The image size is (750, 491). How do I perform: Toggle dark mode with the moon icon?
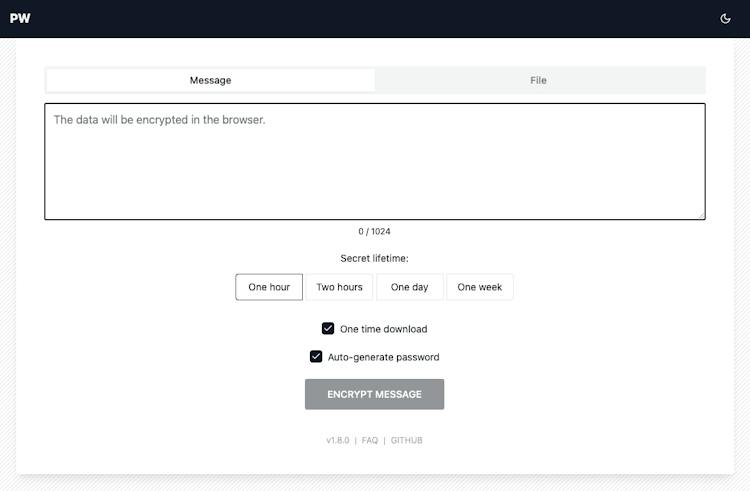tap(725, 19)
